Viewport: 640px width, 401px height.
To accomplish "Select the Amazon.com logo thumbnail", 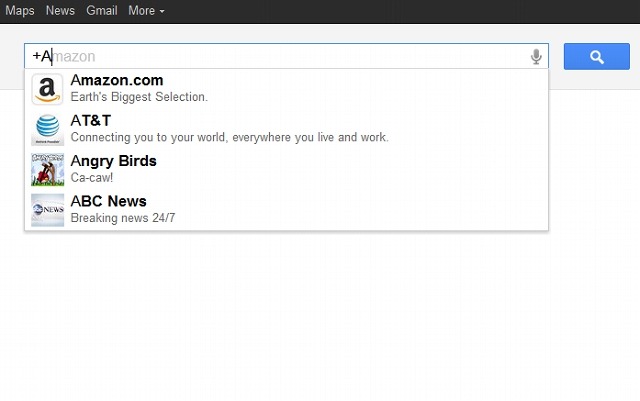I will coord(47,89).
